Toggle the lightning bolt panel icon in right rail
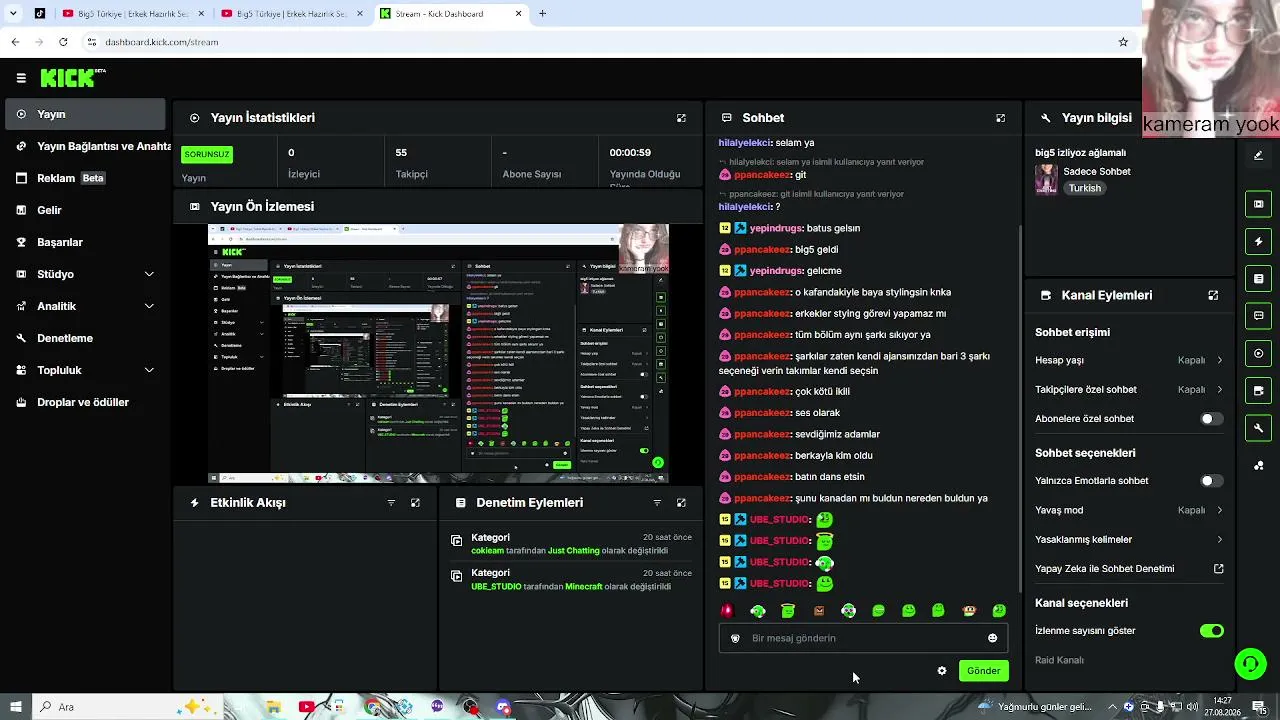This screenshot has width=1280, height=720. click(1258, 241)
